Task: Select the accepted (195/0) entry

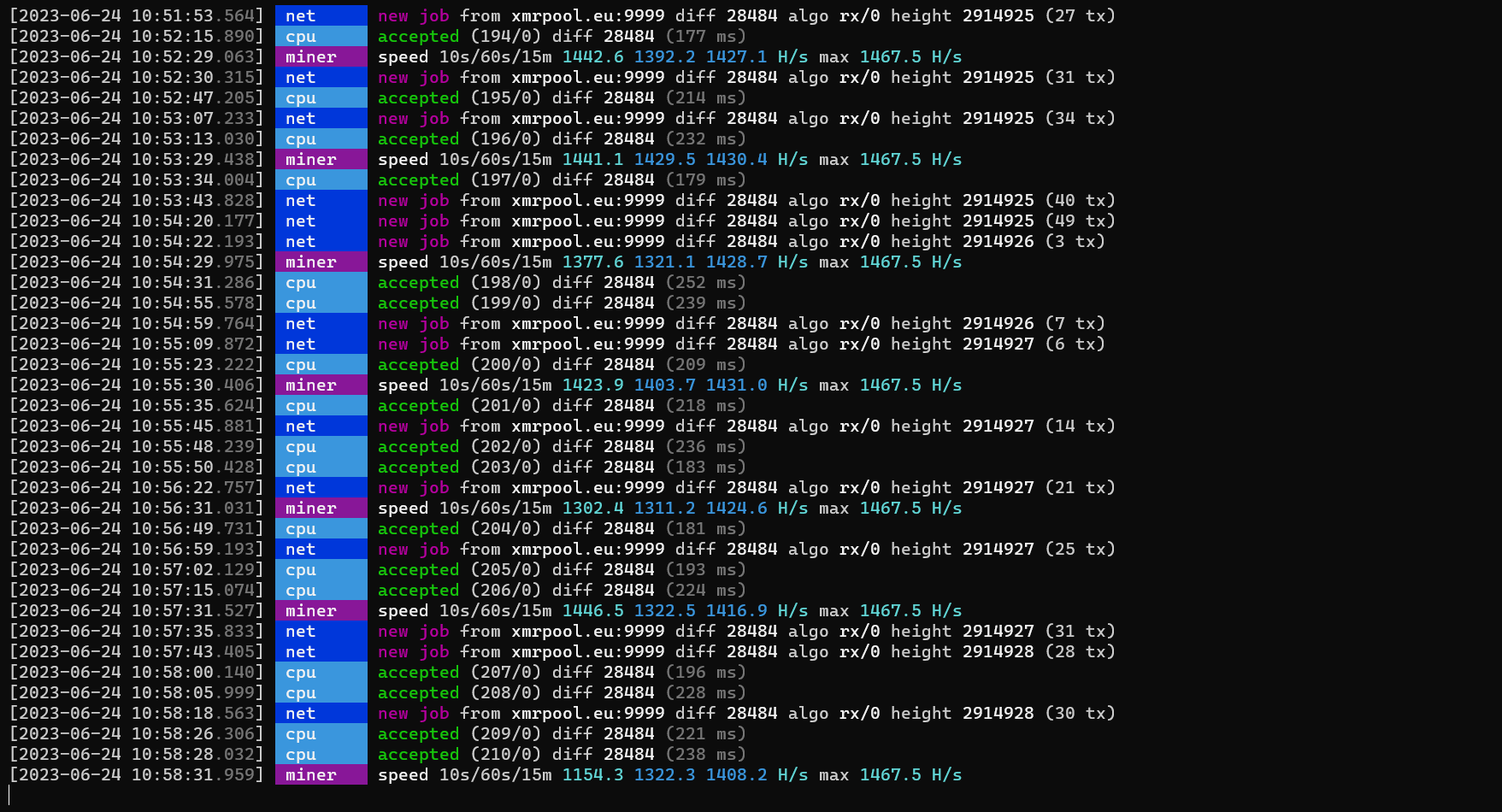Action: 562,97
